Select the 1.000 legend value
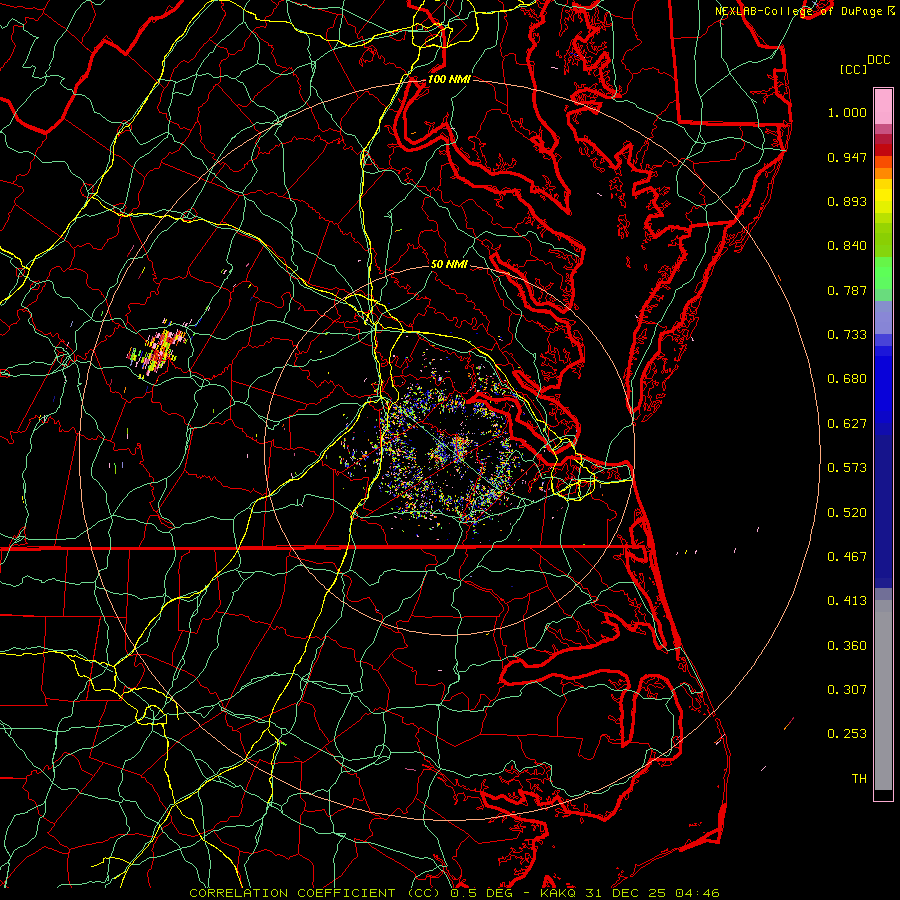 click(847, 112)
